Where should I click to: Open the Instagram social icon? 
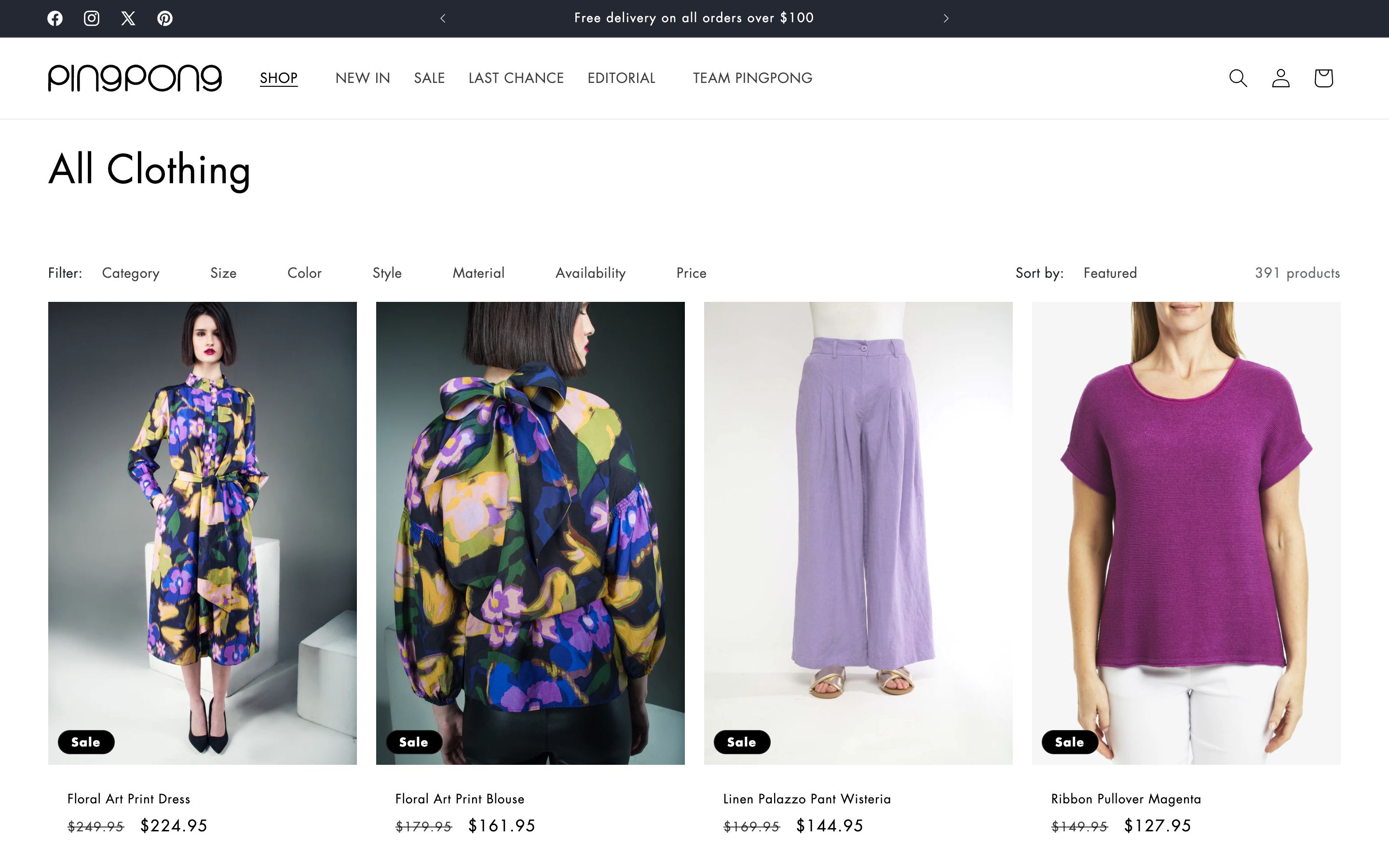point(91,18)
